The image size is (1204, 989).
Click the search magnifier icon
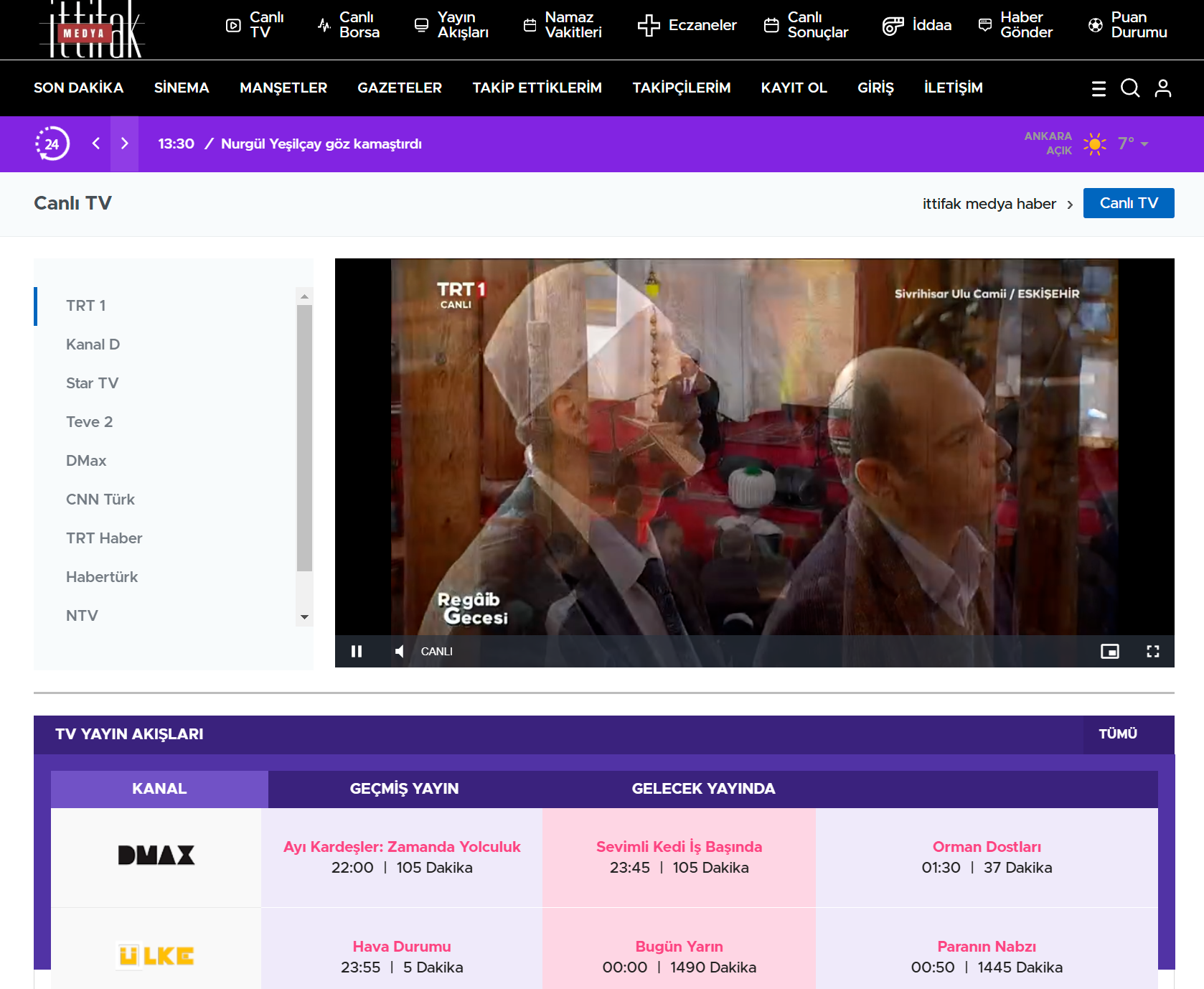coord(1130,88)
